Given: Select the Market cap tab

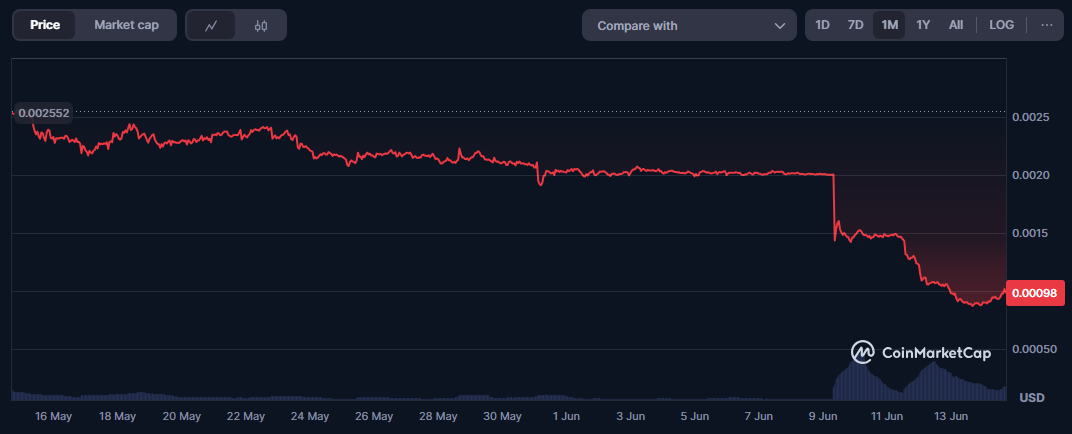Looking at the screenshot, I should 126,25.
